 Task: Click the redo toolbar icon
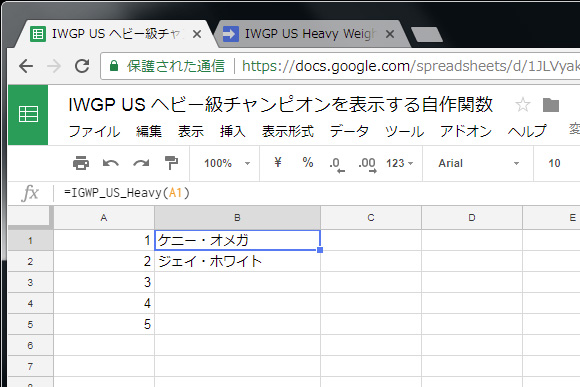(x=141, y=163)
